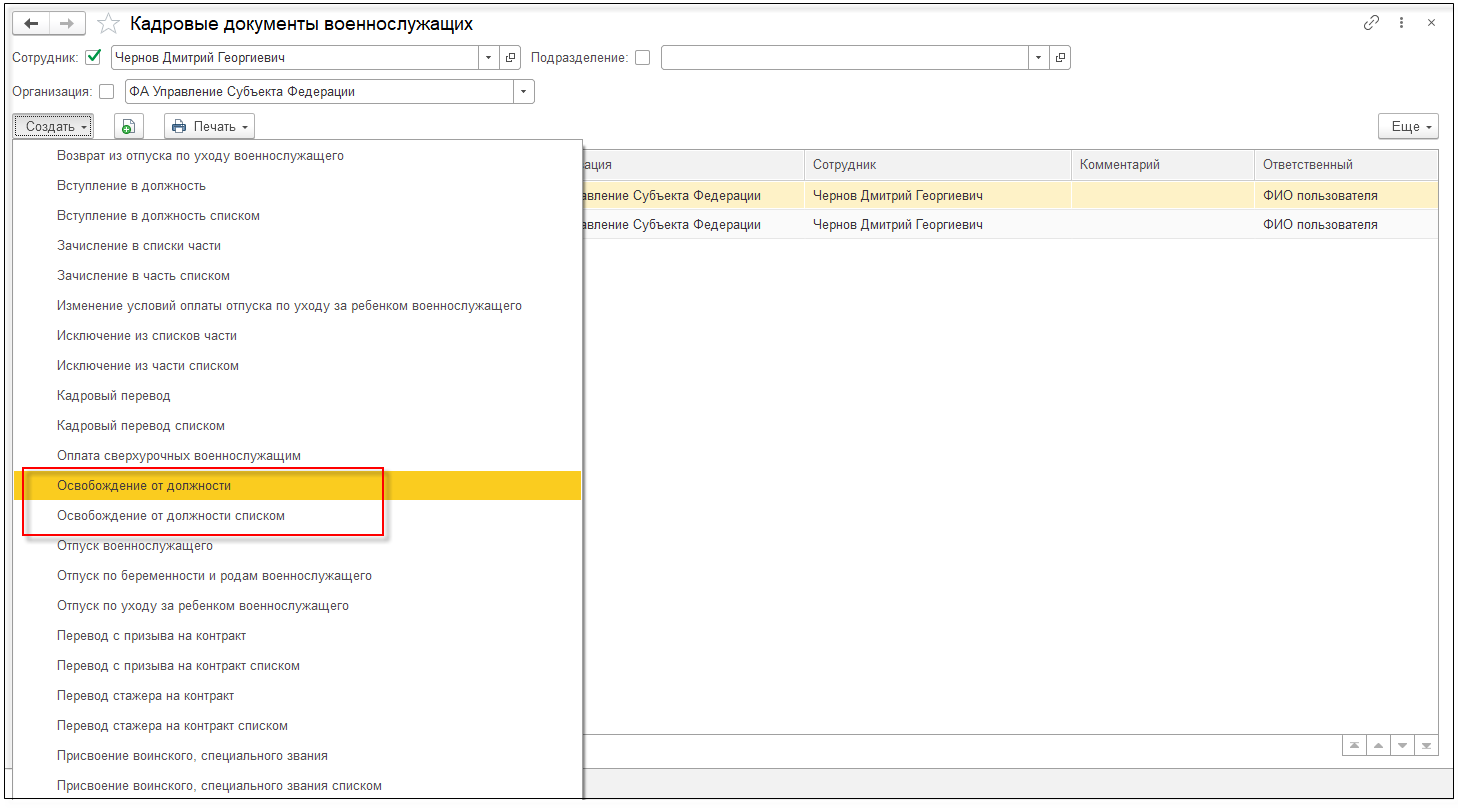Choose Присвоение воинского, специального звания списком
The image size is (1458, 812).
297,786
